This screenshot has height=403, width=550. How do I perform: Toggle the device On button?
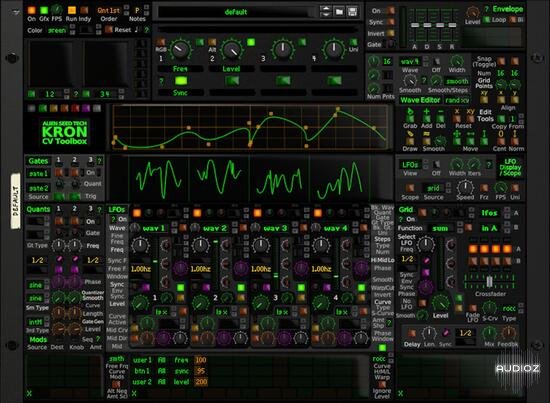tap(32, 10)
